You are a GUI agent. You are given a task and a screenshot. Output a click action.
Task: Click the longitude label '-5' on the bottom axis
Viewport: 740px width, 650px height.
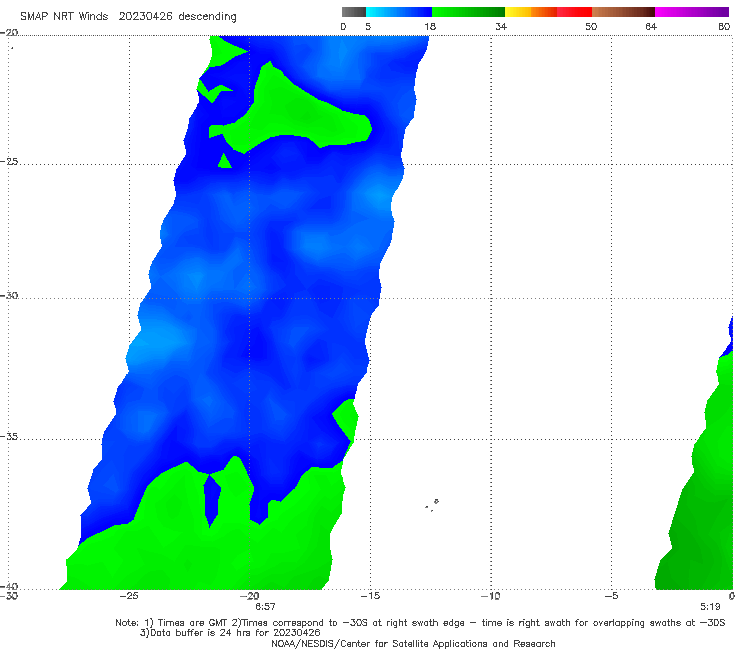[612, 596]
